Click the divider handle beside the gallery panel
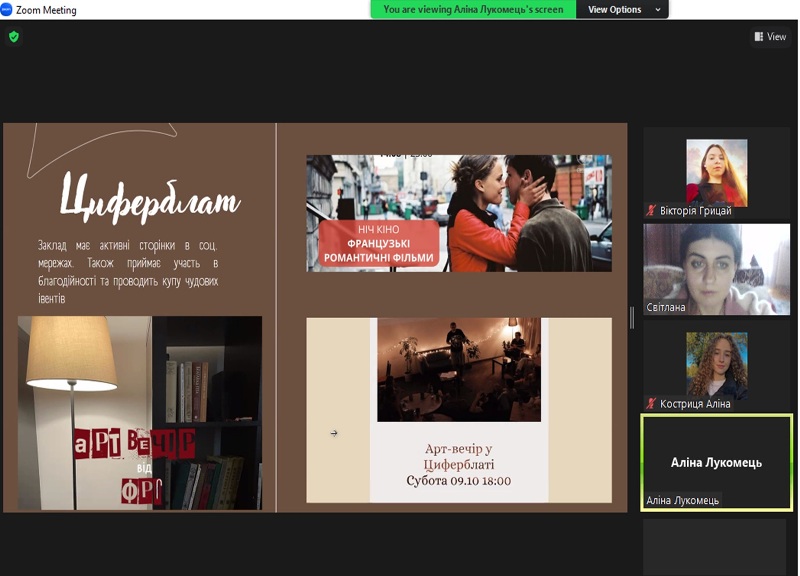Screen dimensions: 800x576 pos(631,318)
